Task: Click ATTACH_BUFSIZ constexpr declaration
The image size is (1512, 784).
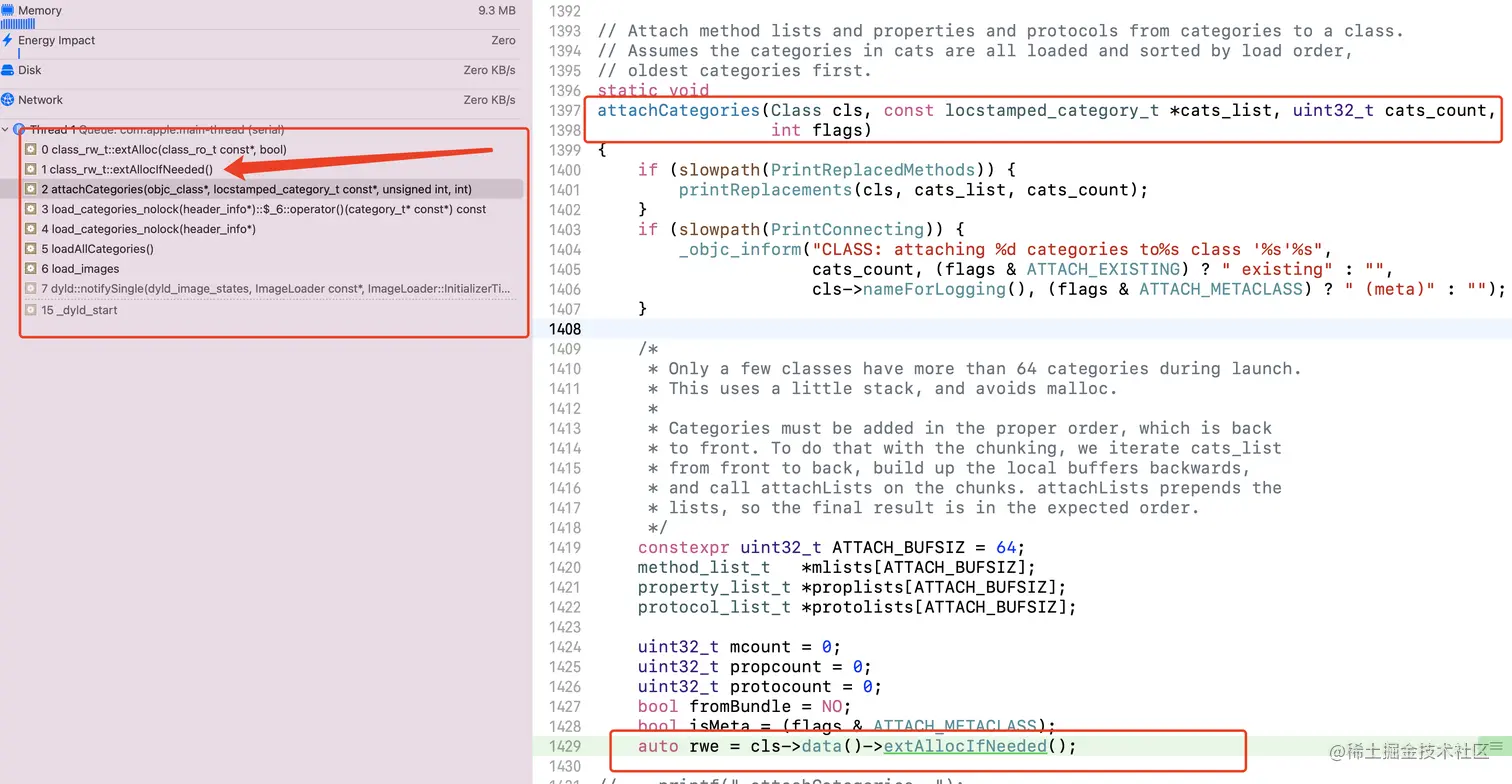Action: point(832,547)
